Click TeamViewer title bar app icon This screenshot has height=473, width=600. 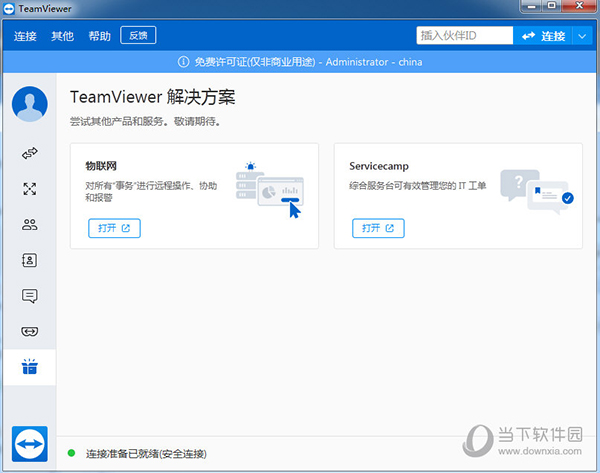9,9
